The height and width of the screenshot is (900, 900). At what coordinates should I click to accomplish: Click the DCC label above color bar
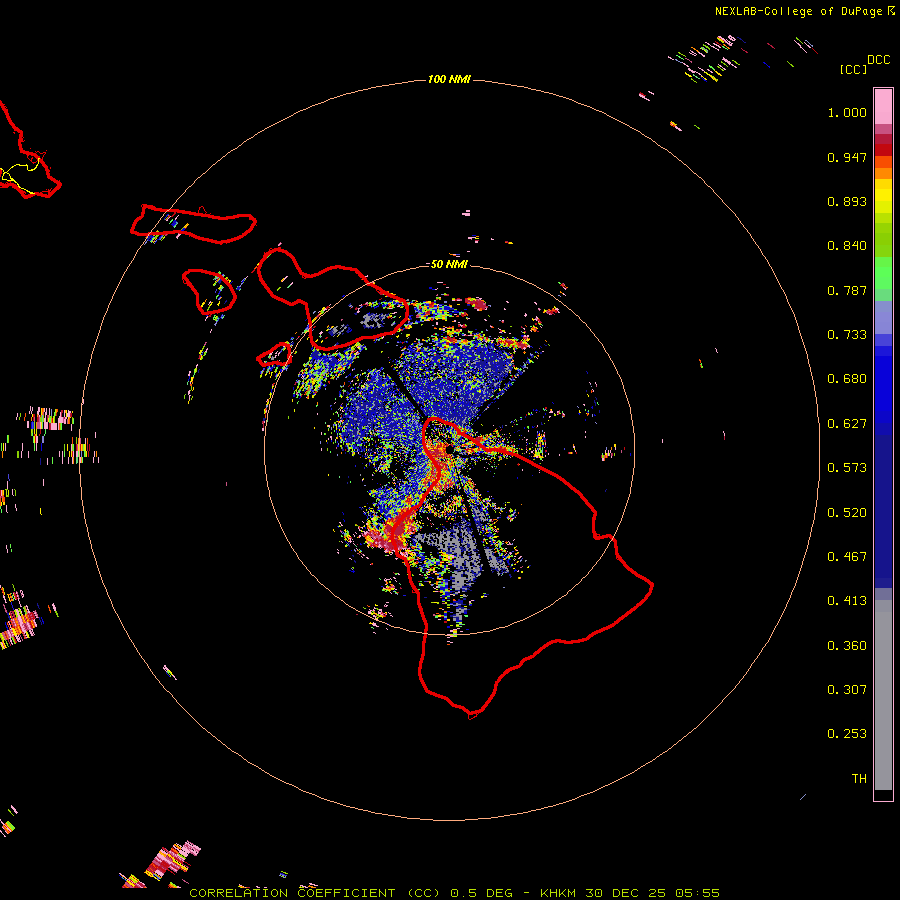point(879,60)
